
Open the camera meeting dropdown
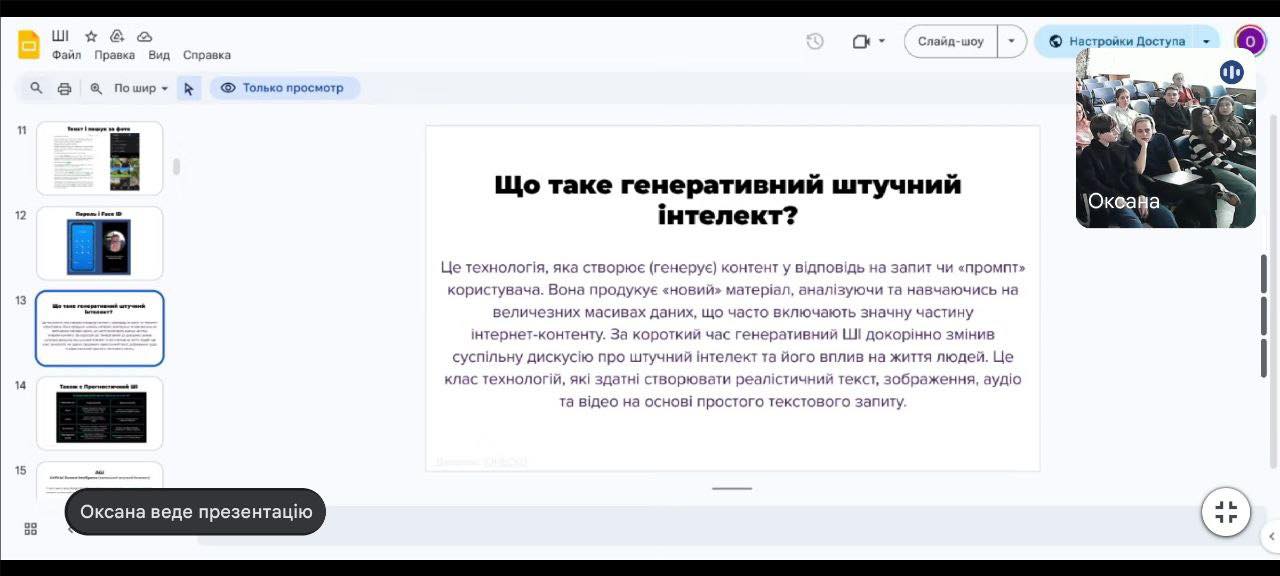[x=869, y=41]
